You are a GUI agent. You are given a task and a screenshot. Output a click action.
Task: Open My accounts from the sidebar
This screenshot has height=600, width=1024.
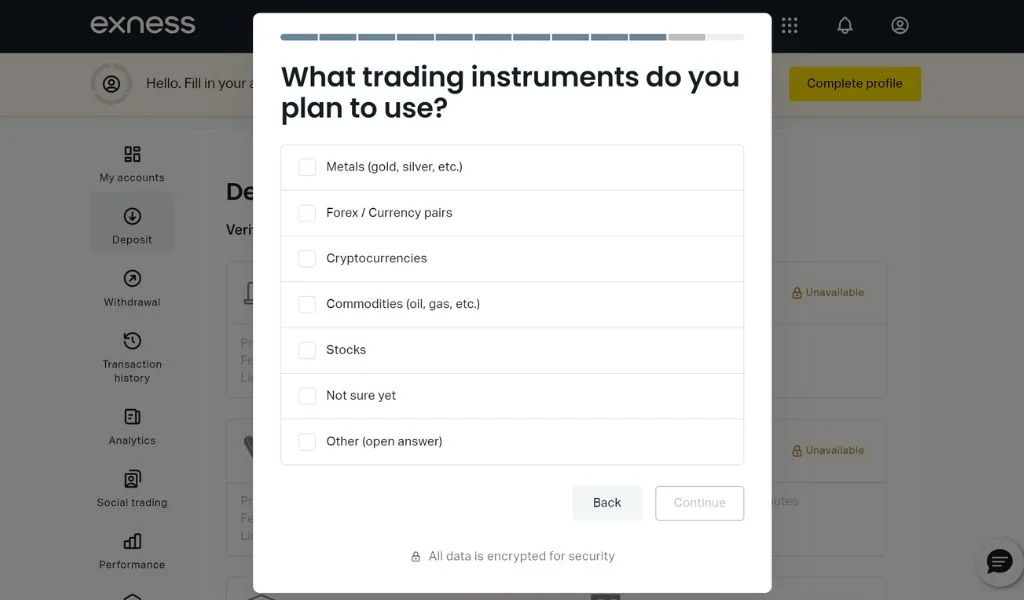point(131,157)
